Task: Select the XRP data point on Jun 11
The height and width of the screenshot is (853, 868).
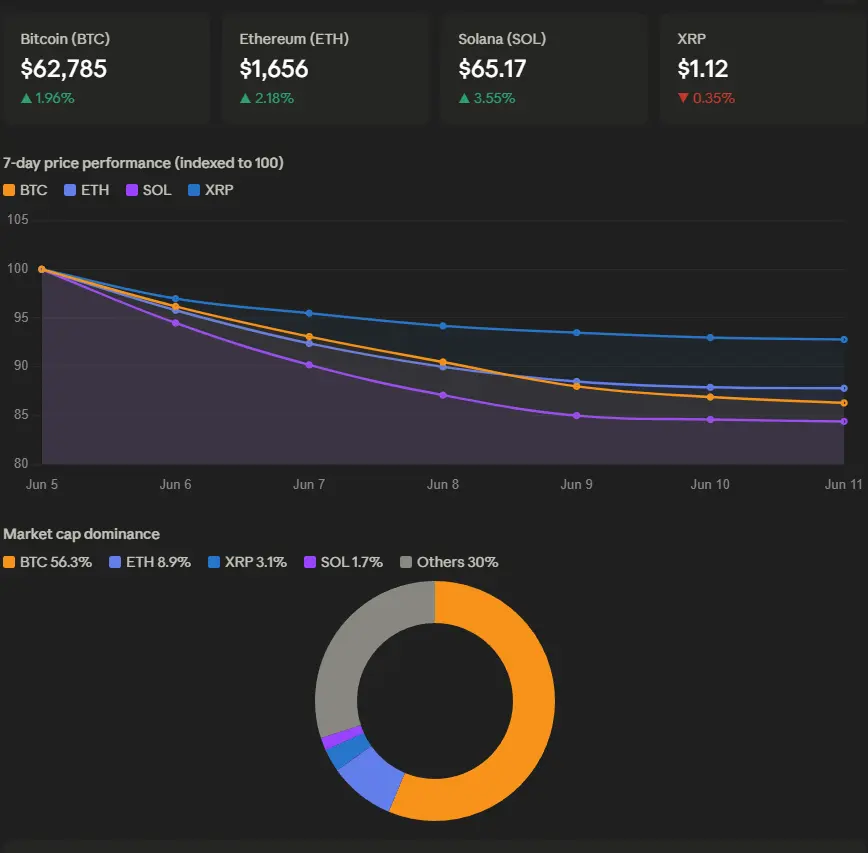Action: point(844,340)
